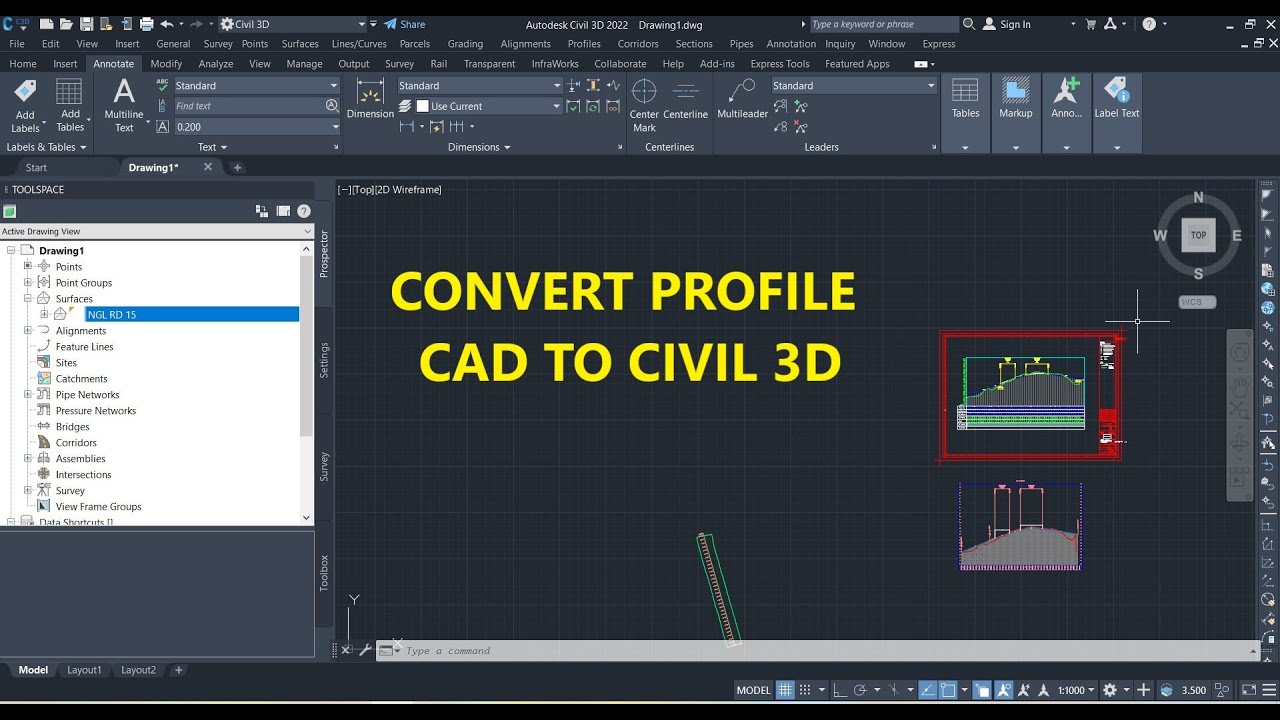The height and width of the screenshot is (720, 1280).
Task: Toggle Object Snap Tracking
Action: (927, 690)
